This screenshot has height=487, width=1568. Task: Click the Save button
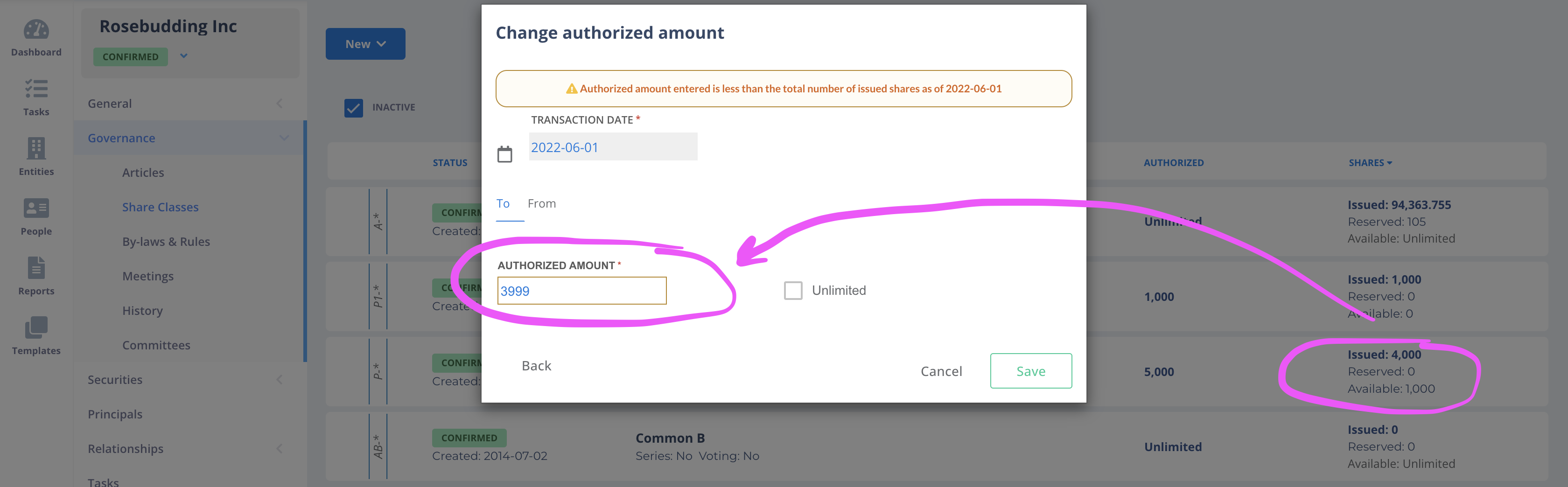point(1031,371)
